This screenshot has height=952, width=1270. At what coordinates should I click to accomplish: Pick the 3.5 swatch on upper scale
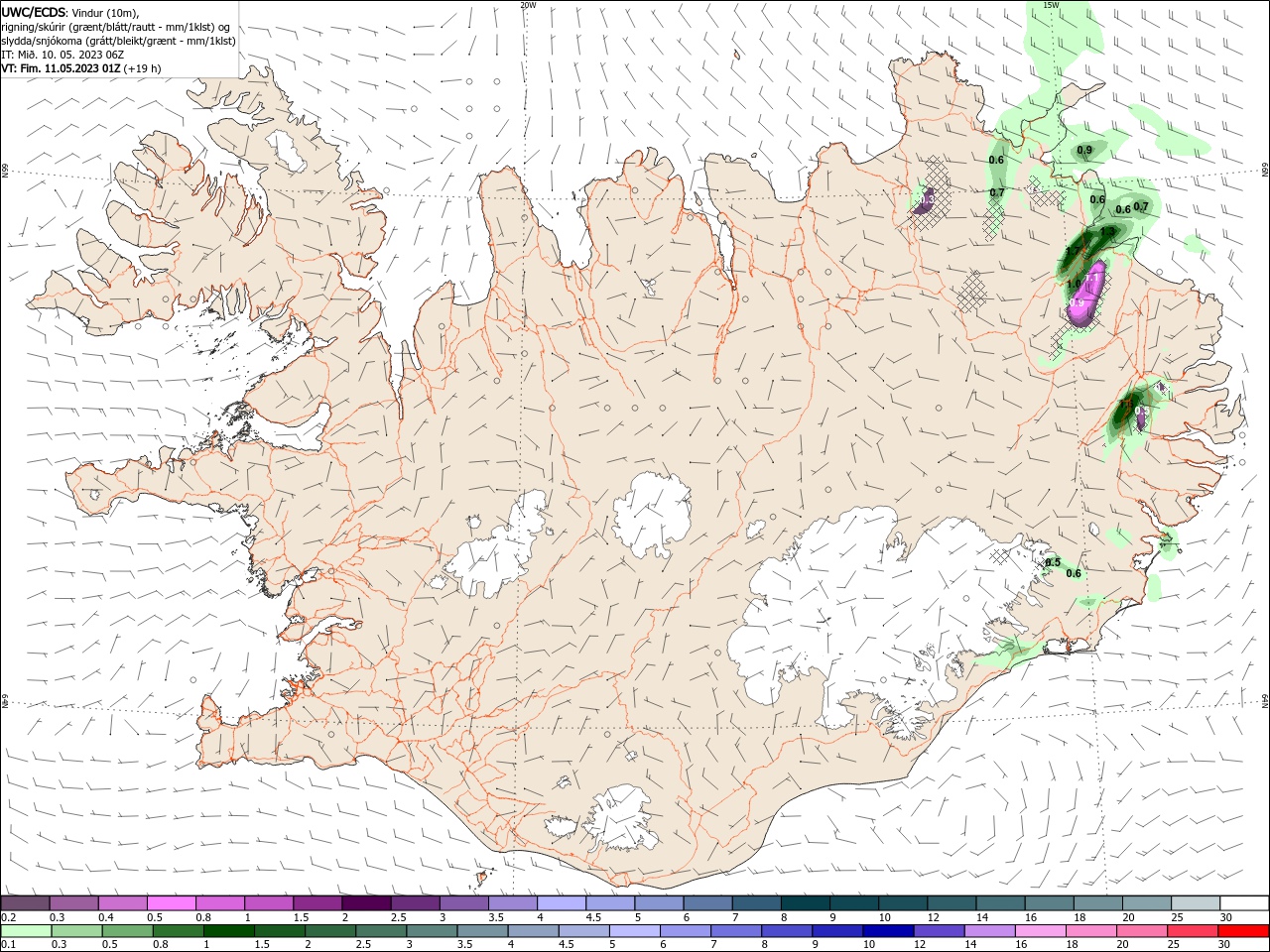tap(512, 903)
